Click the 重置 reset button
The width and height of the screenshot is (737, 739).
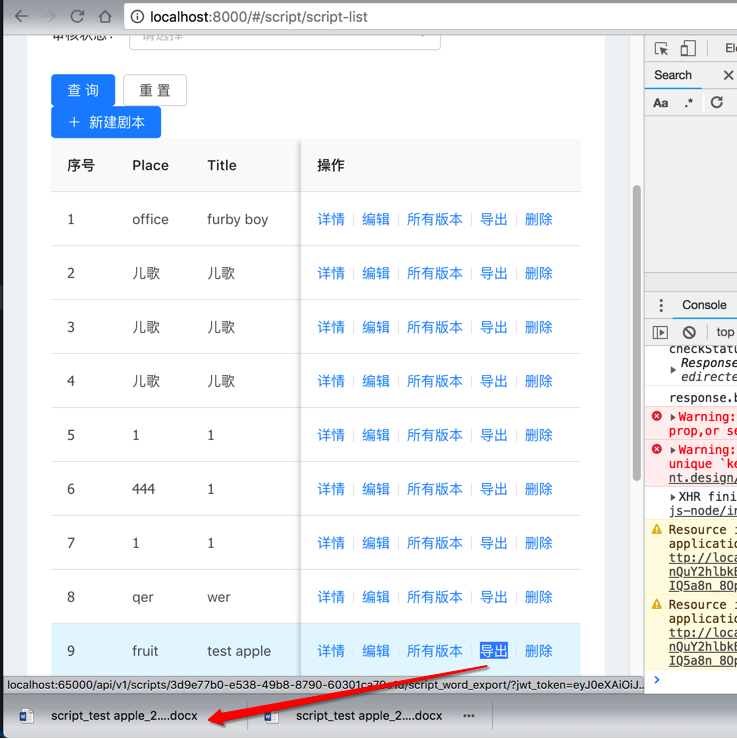point(155,90)
